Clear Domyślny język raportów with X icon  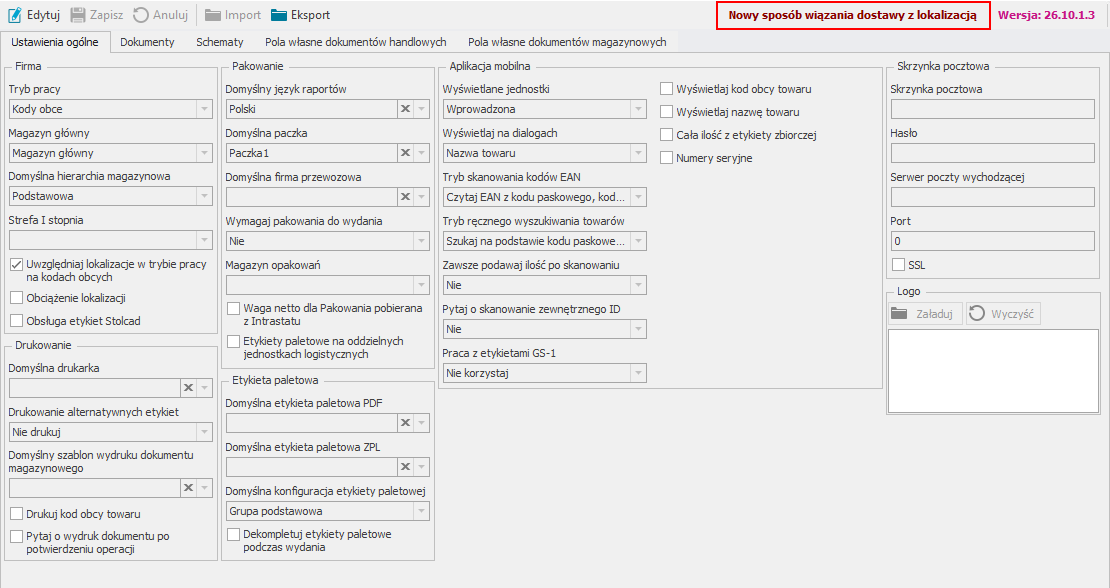[406, 109]
